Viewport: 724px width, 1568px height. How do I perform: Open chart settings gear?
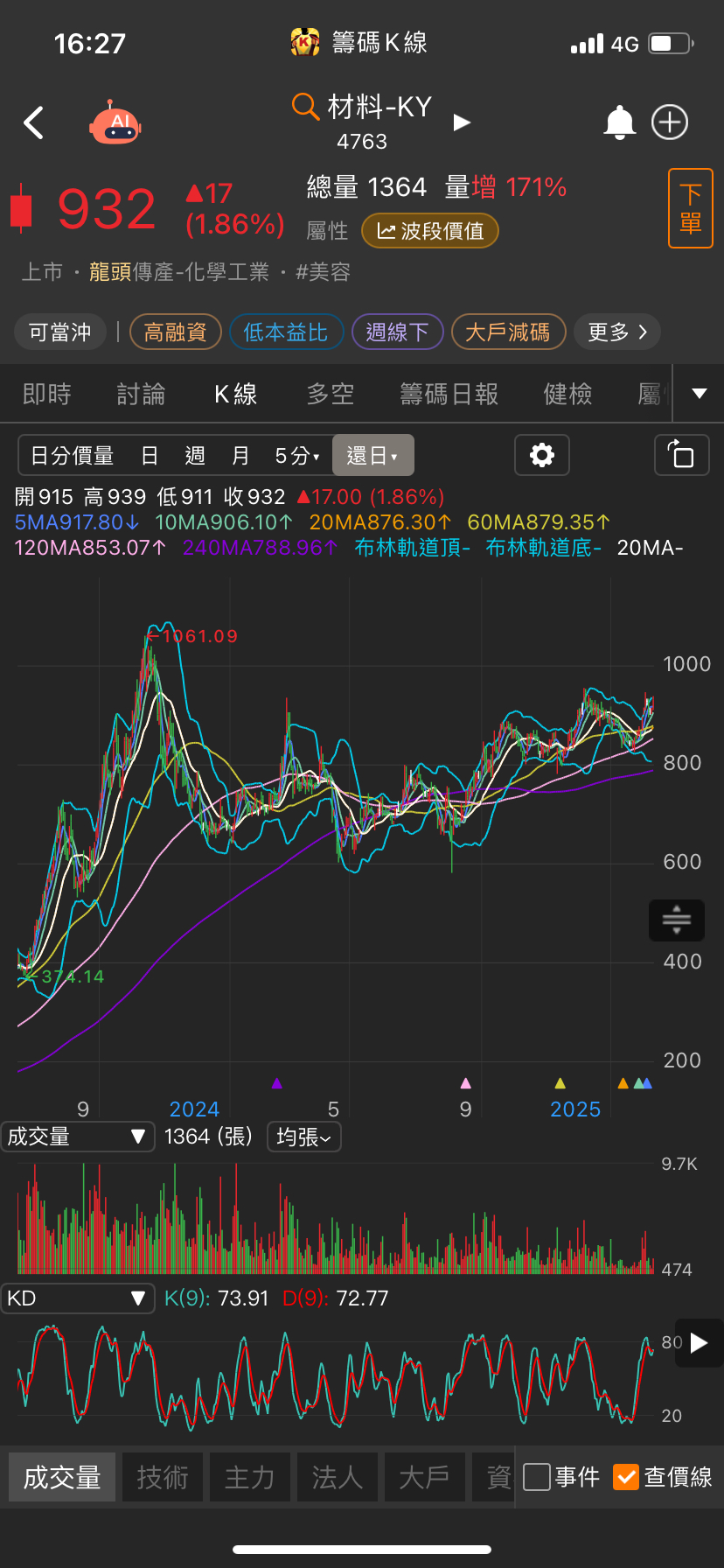tap(542, 455)
